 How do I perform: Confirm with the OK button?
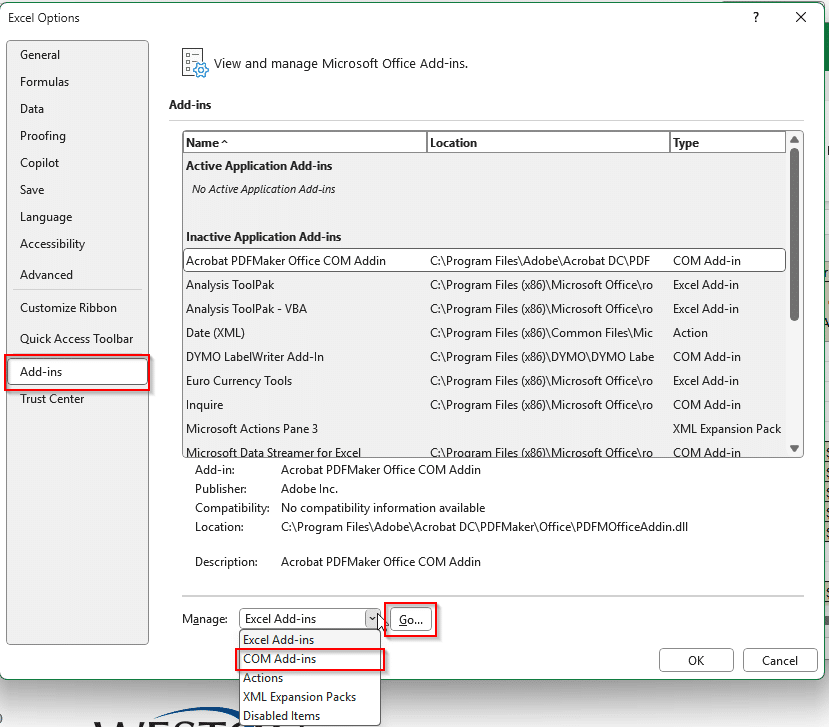[x=696, y=660]
